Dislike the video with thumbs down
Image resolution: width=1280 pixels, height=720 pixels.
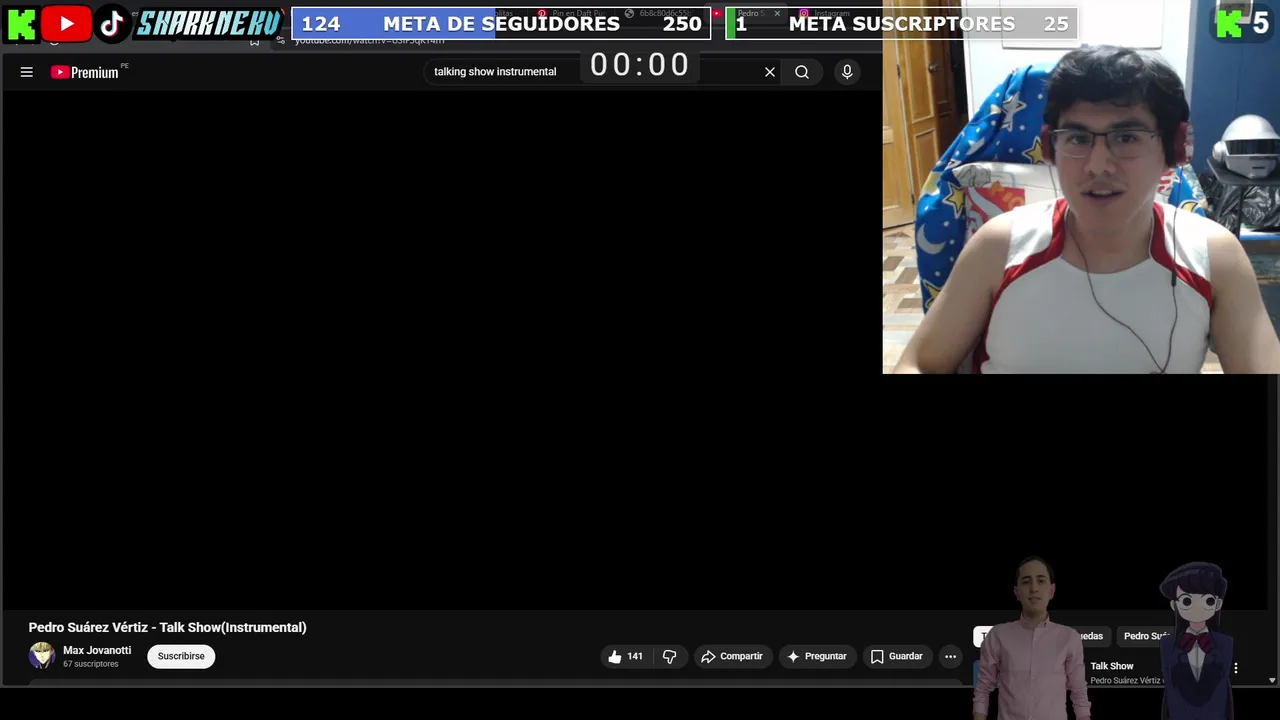point(670,657)
